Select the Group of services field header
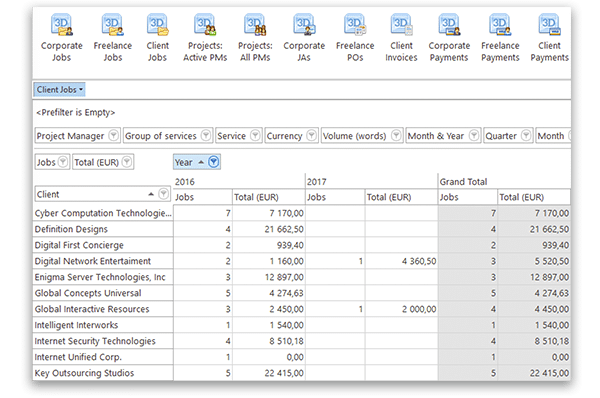This screenshot has height=398, width=600. click(x=168, y=135)
